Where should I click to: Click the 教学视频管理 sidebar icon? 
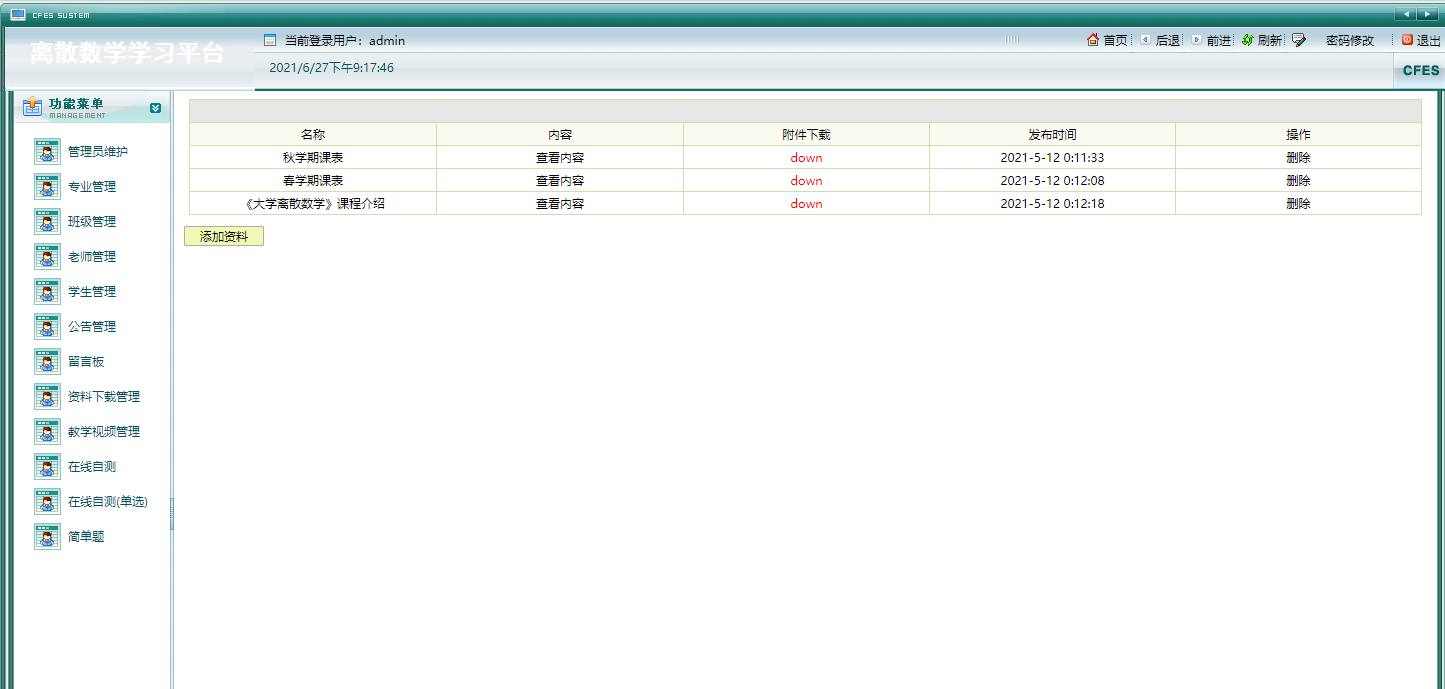(47, 432)
